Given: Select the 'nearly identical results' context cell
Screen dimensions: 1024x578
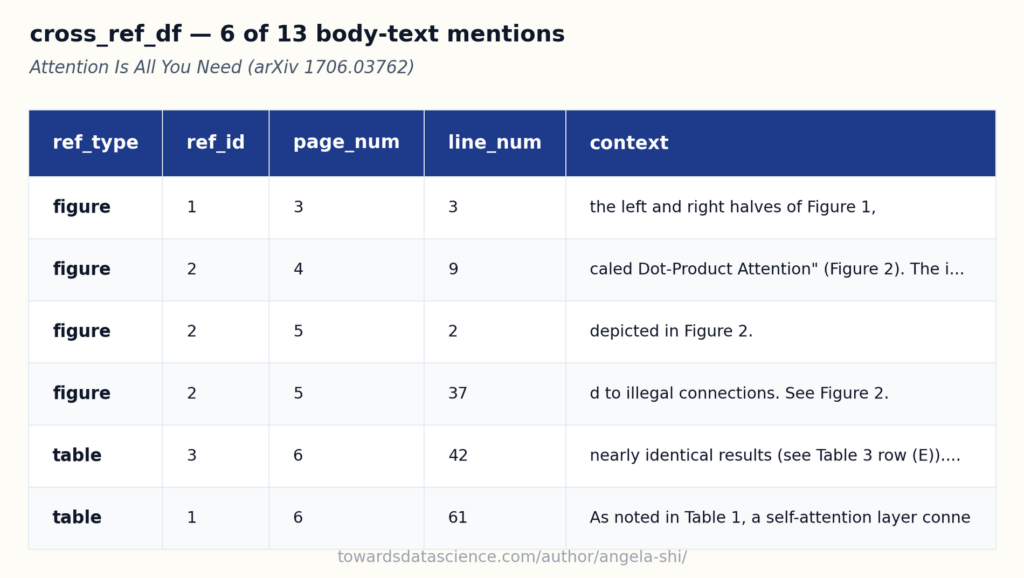Looking at the screenshot, I should coord(780,455).
